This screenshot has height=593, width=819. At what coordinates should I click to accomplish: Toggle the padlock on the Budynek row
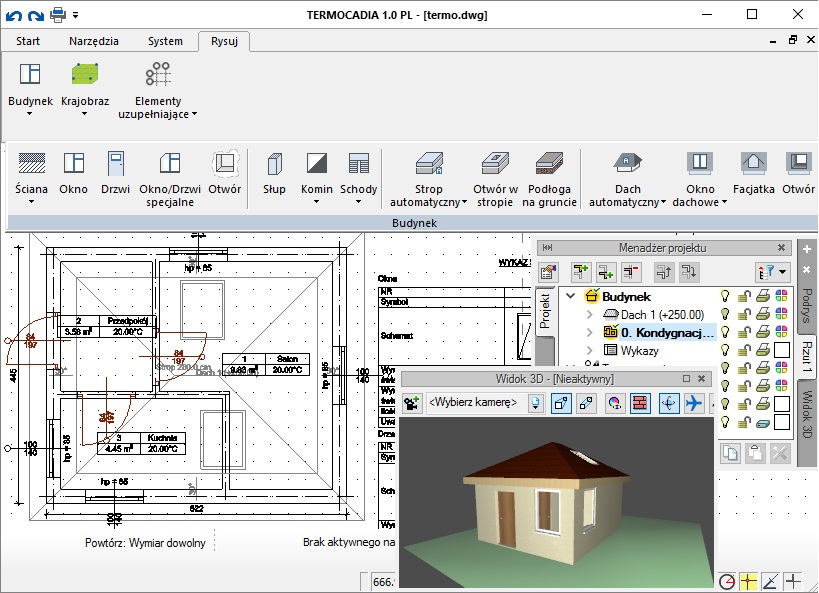click(744, 296)
